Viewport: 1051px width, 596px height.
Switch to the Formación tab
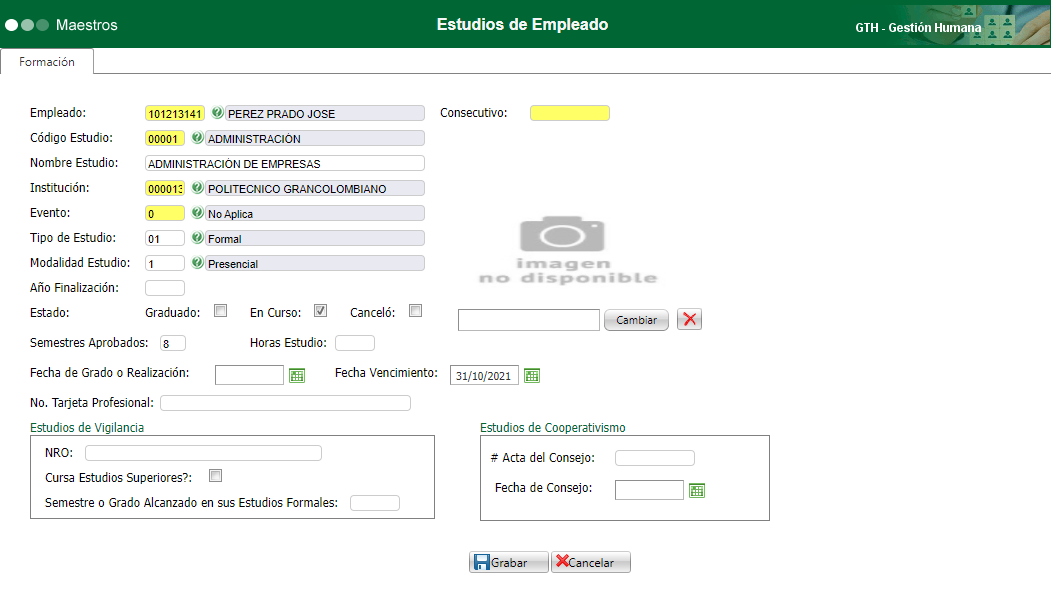click(46, 61)
